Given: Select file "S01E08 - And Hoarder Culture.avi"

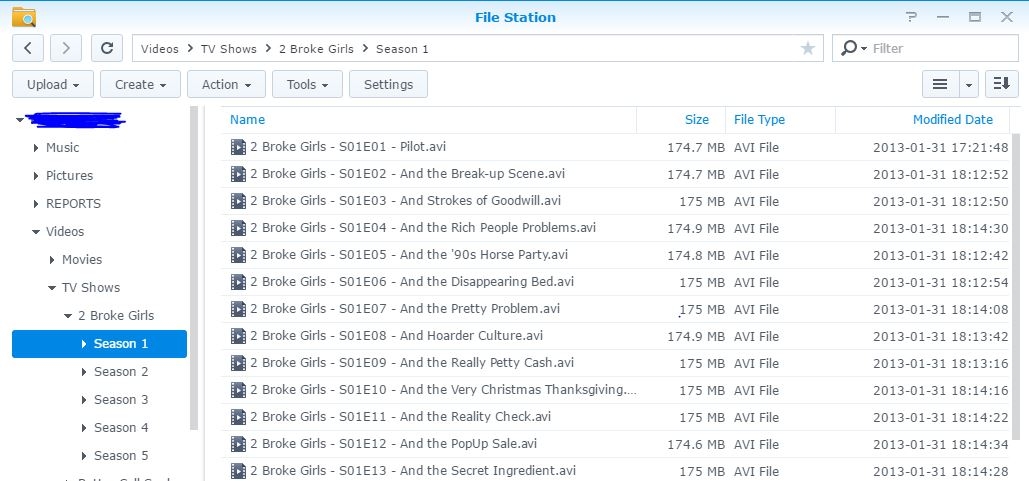Looking at the screenshot, I should coord(396,335).
